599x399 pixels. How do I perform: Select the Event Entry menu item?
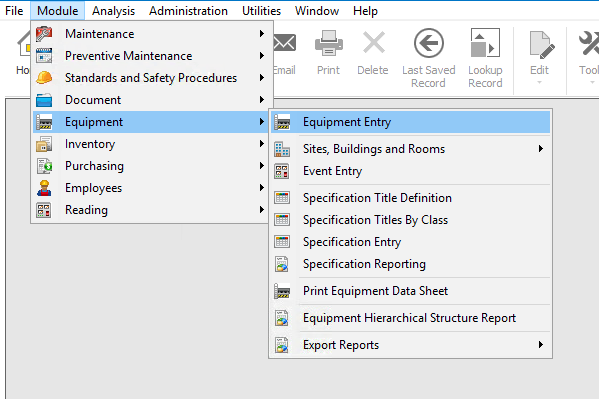(x=410, y=171)
